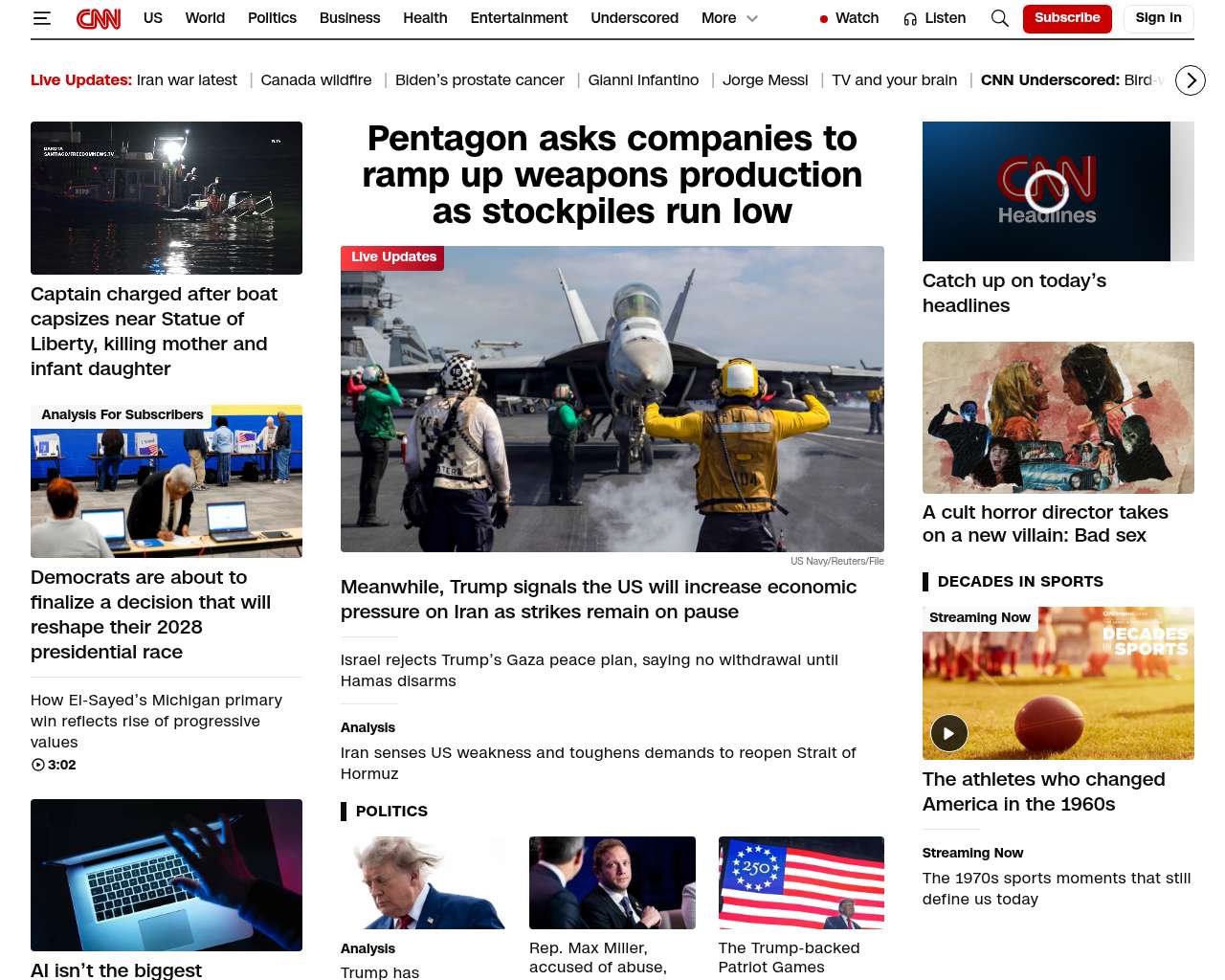Open the search magnifier icon
The height and width of the screenshot is (980, 1225).
[1000, 18]
